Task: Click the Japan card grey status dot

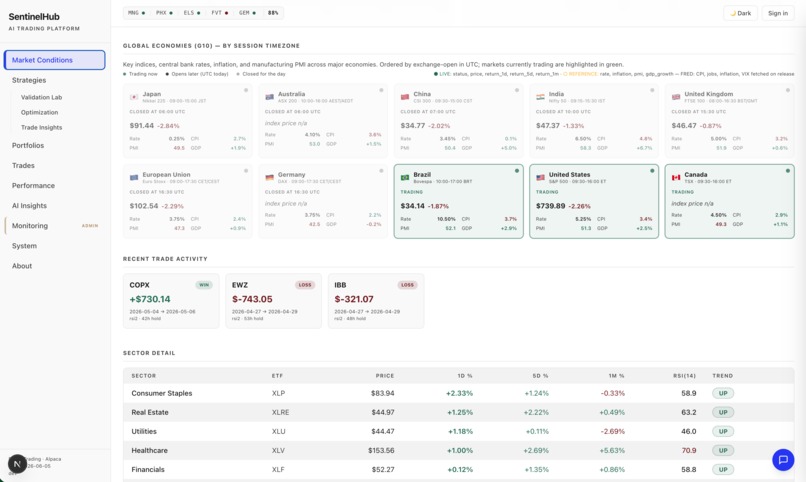Action: point(246,90)
